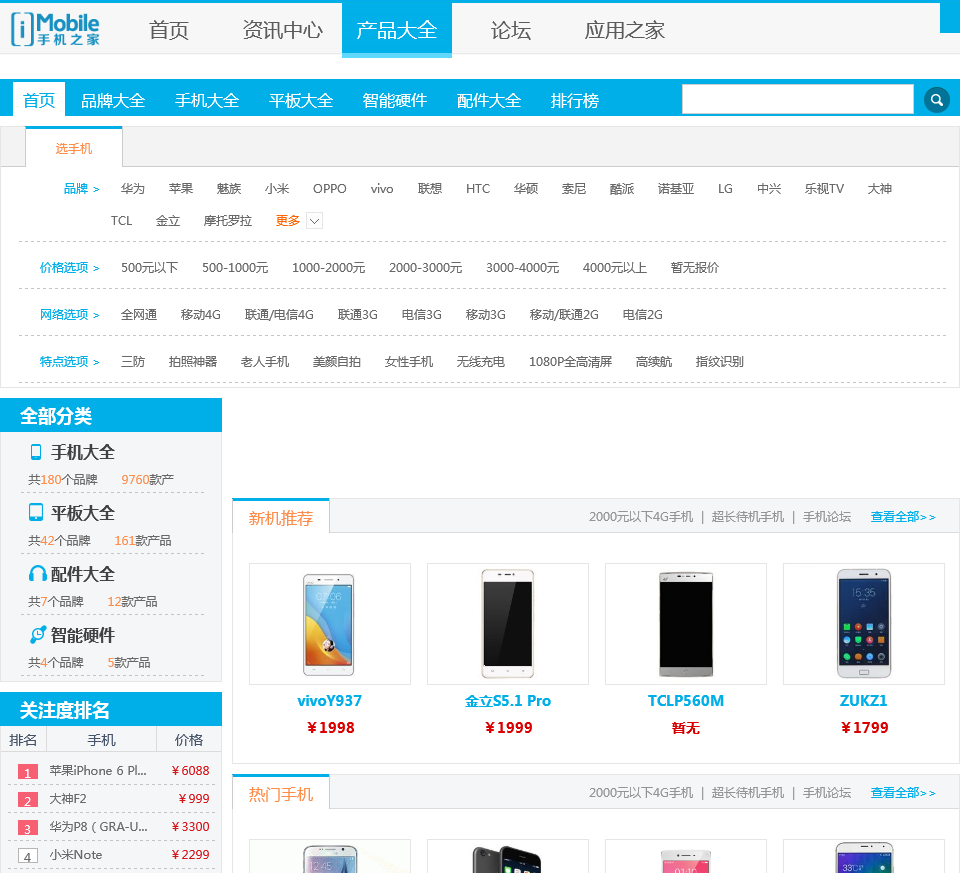Open 资讯中心 in top navigation
Screen dimensions: 960x873
click(x=282, y=30)
